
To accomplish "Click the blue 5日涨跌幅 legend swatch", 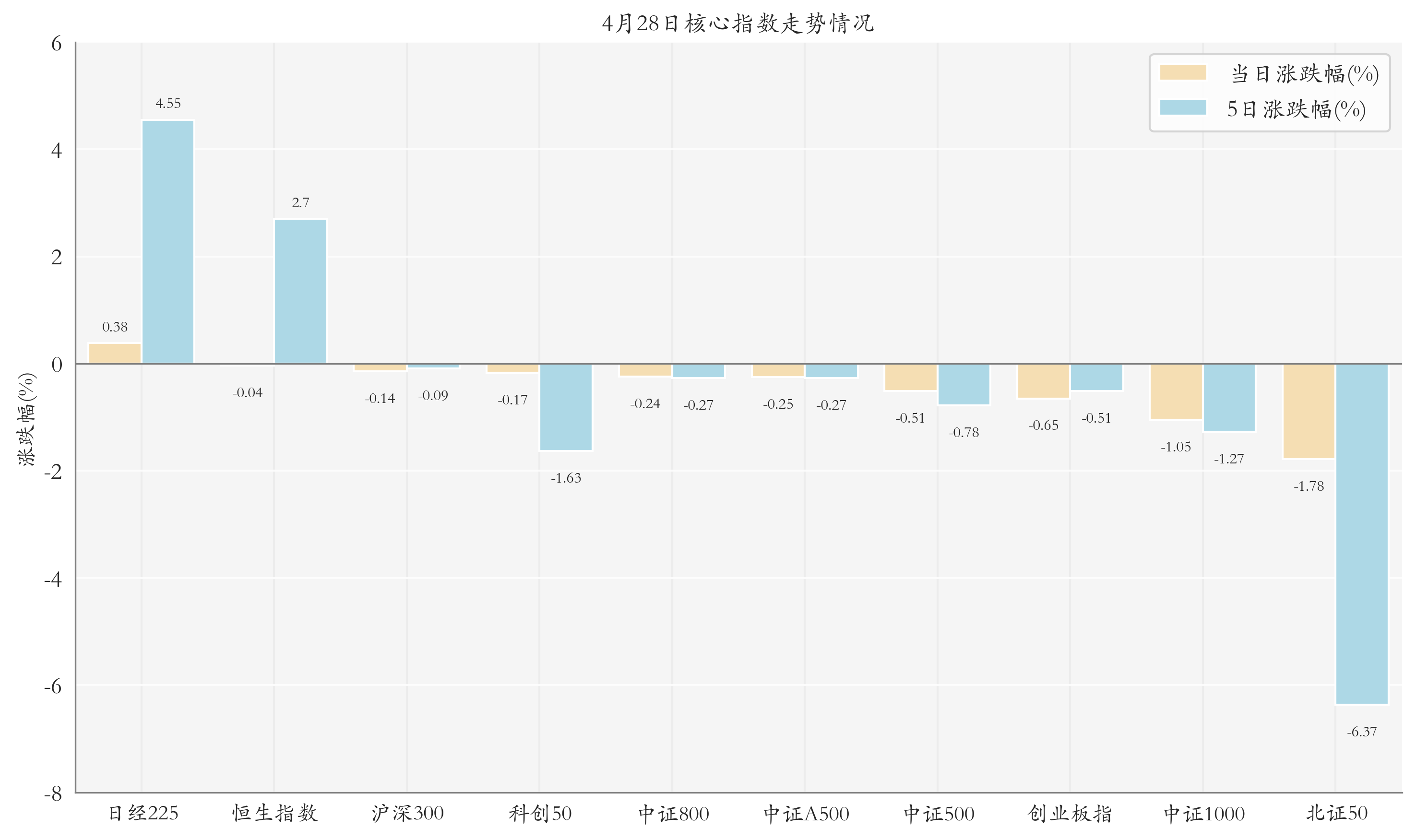I will [1182, 107].
